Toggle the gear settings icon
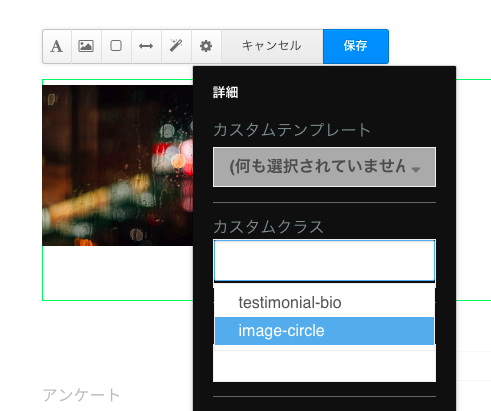The width and height of the screenshot is (491, 411). [x=206, y=46]
